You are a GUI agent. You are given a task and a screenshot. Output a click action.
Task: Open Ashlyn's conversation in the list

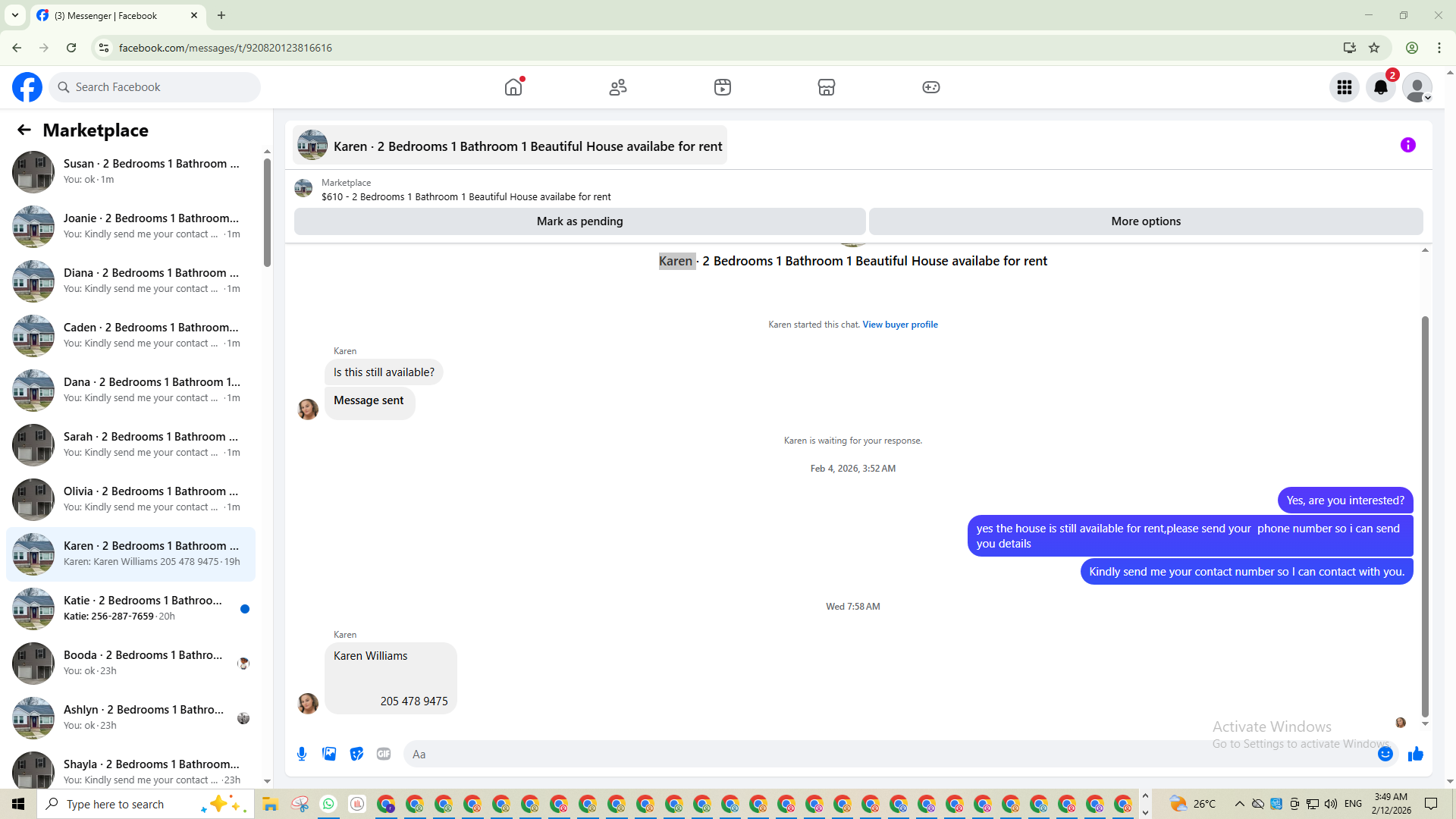[130, 718]
